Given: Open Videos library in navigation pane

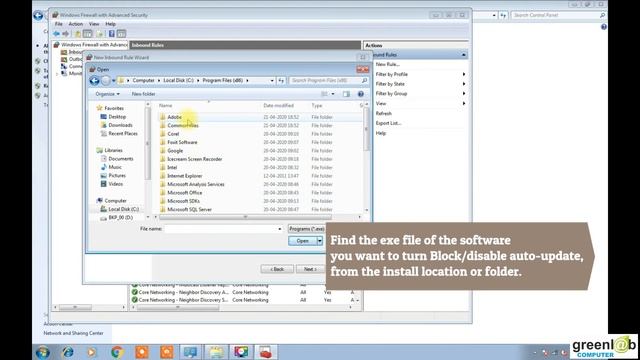Looking at the screenshot, I should tap(116, 184).
